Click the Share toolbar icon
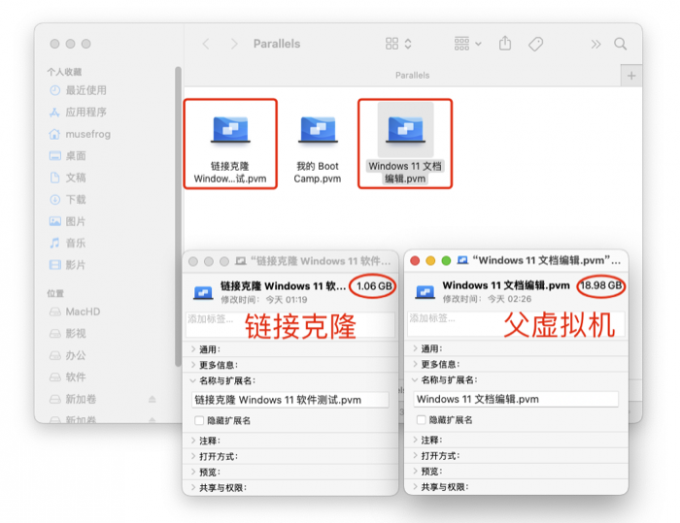 (x=505, y=43)
